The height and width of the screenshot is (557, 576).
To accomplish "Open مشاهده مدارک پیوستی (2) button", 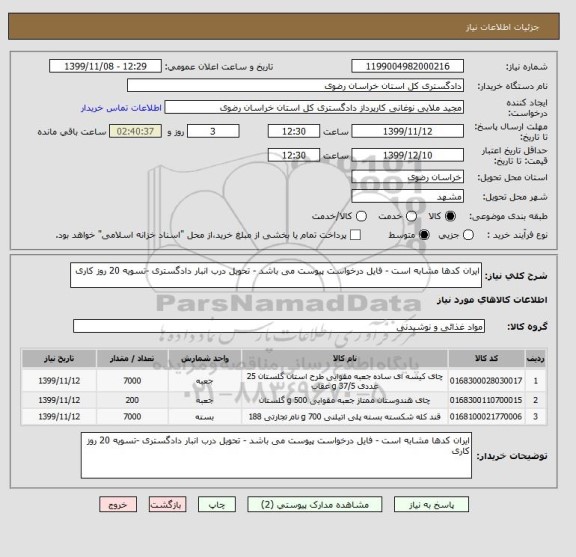I will 315,504.
